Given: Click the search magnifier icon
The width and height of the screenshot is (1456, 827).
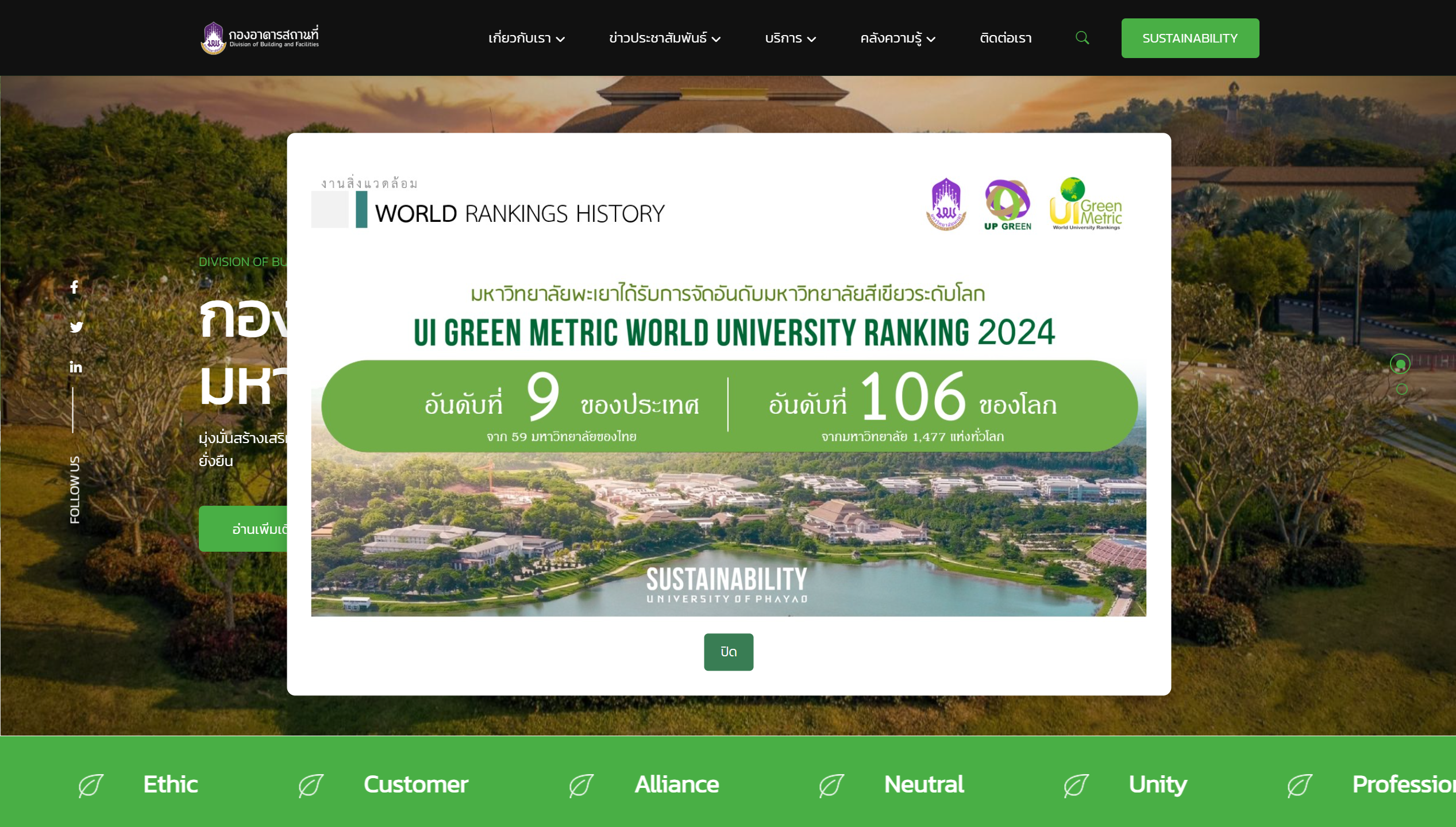Looking at the screenshot, I should 1082,38.
